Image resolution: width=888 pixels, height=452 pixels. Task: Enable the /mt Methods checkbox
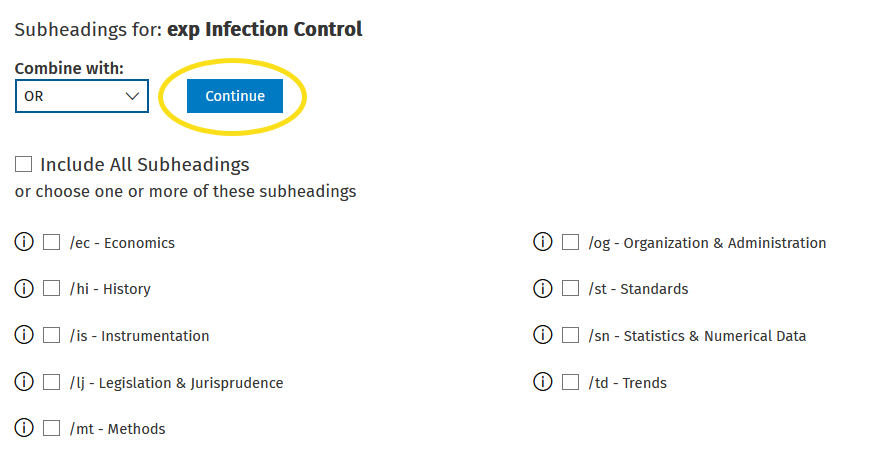click(52, 428)
